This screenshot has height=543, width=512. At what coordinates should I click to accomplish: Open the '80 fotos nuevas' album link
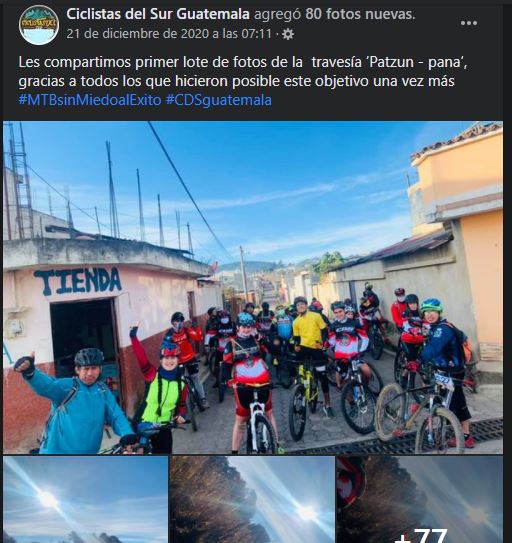(x=360, y=14)
